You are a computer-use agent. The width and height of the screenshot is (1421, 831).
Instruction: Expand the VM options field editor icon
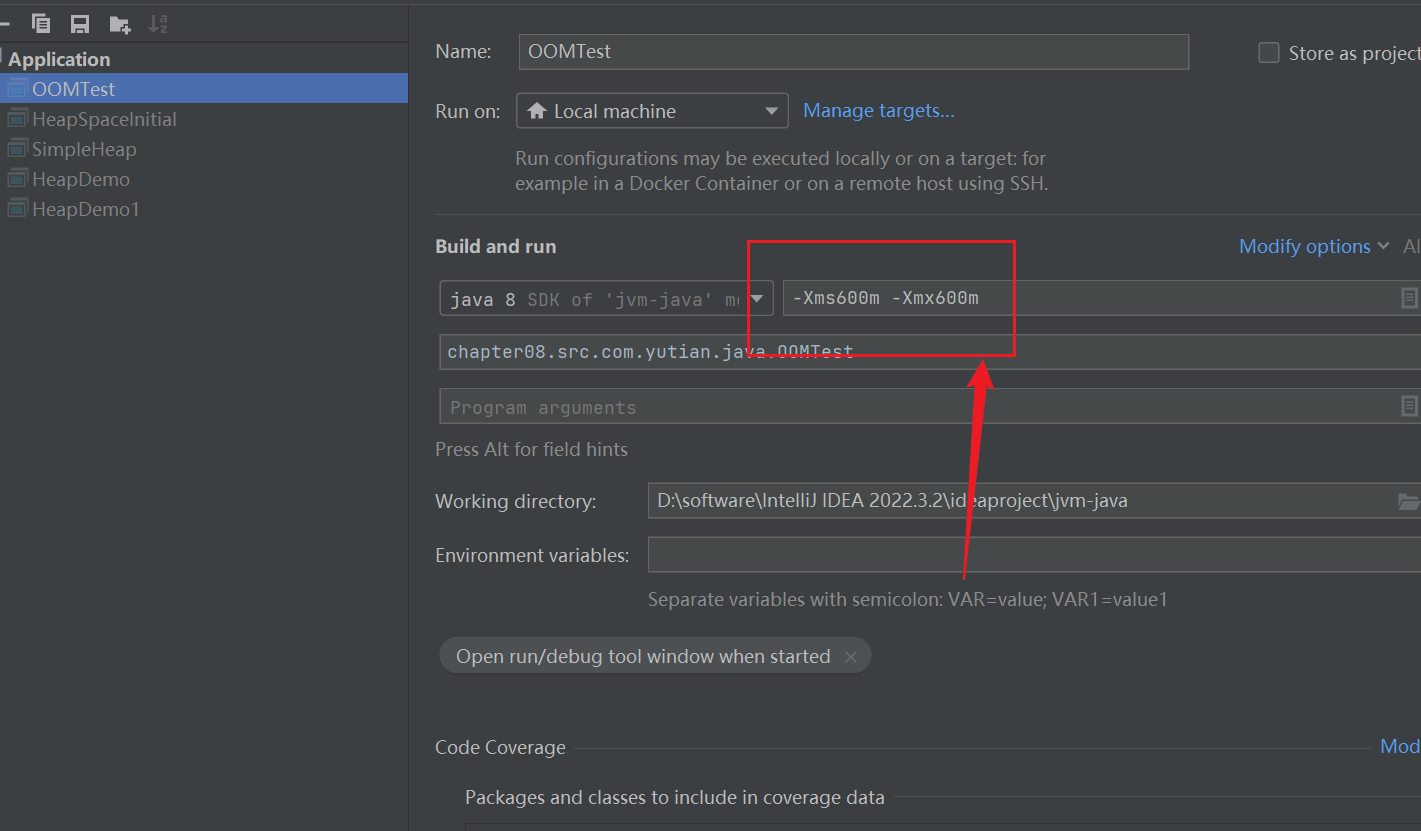point(1409,298)
